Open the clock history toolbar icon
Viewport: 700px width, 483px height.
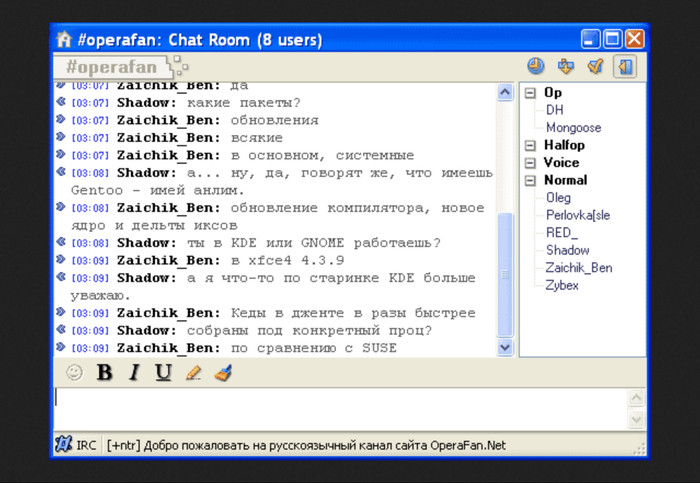[535, 67]
